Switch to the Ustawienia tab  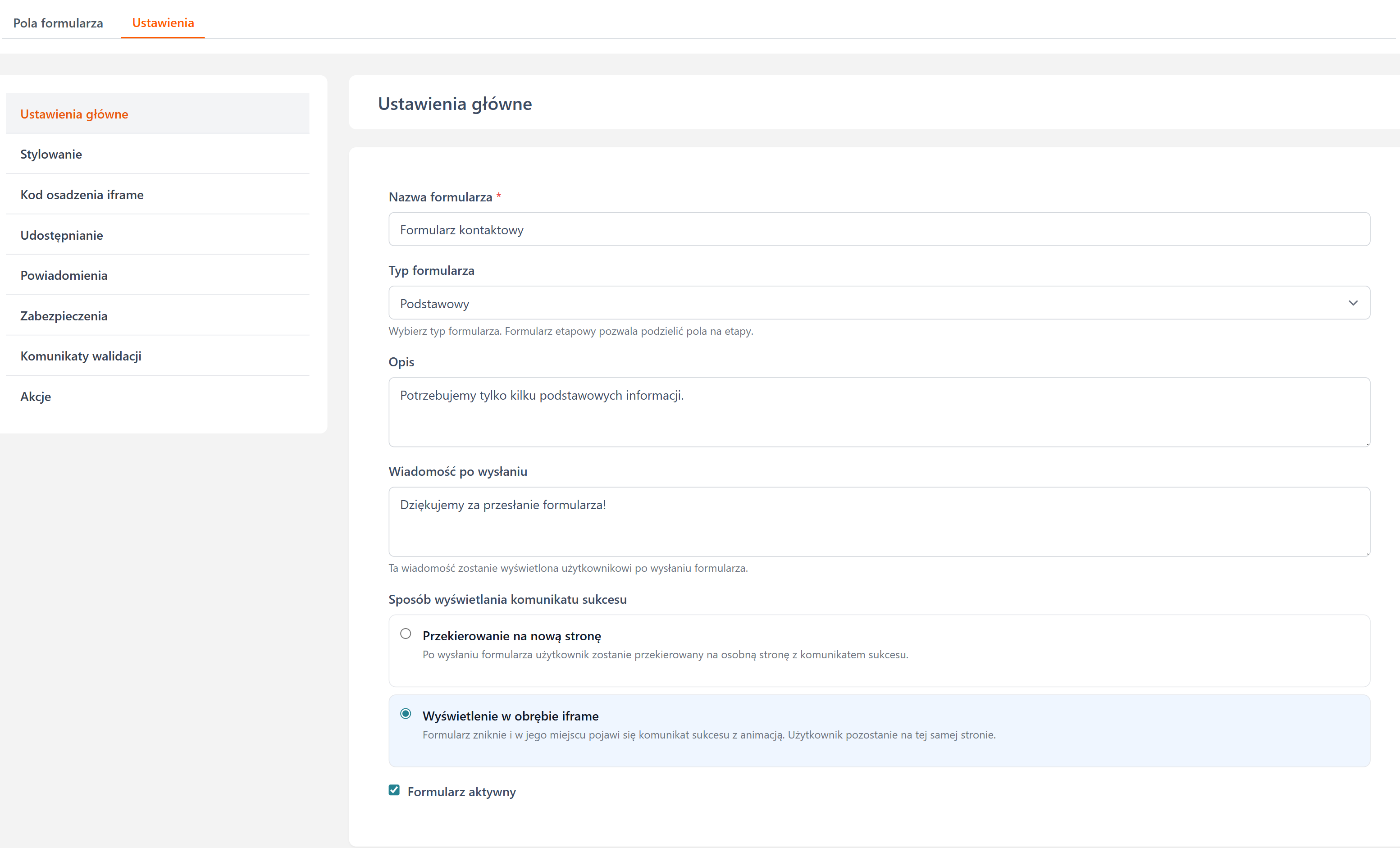point(163,23)
